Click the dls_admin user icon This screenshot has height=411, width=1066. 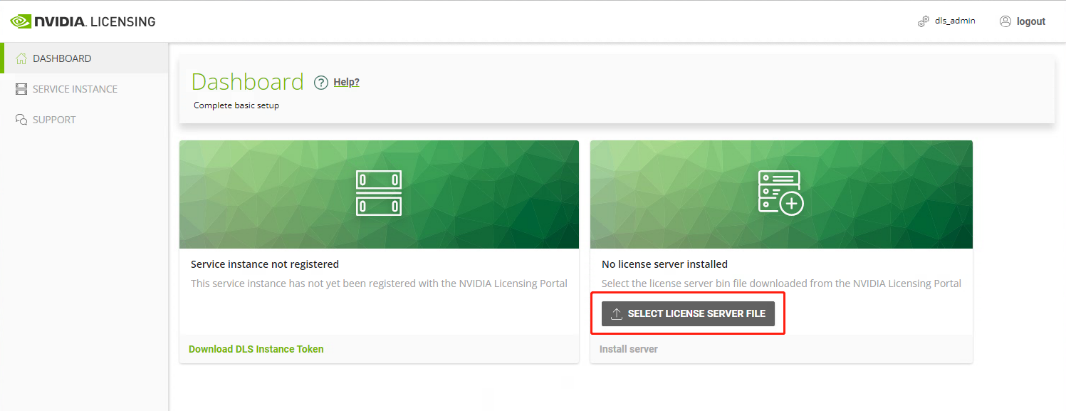[x=923, y=21]
